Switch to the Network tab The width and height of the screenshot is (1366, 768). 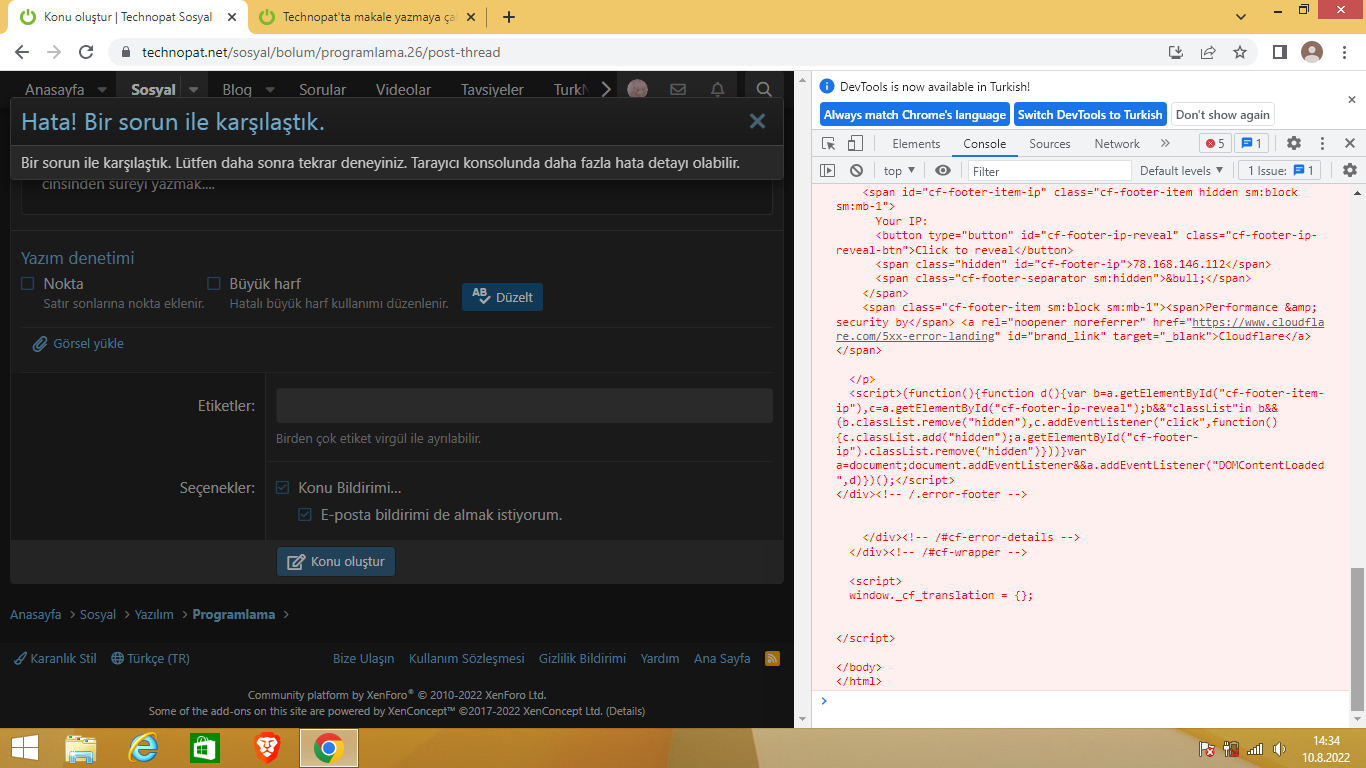tap(1117, 144)
